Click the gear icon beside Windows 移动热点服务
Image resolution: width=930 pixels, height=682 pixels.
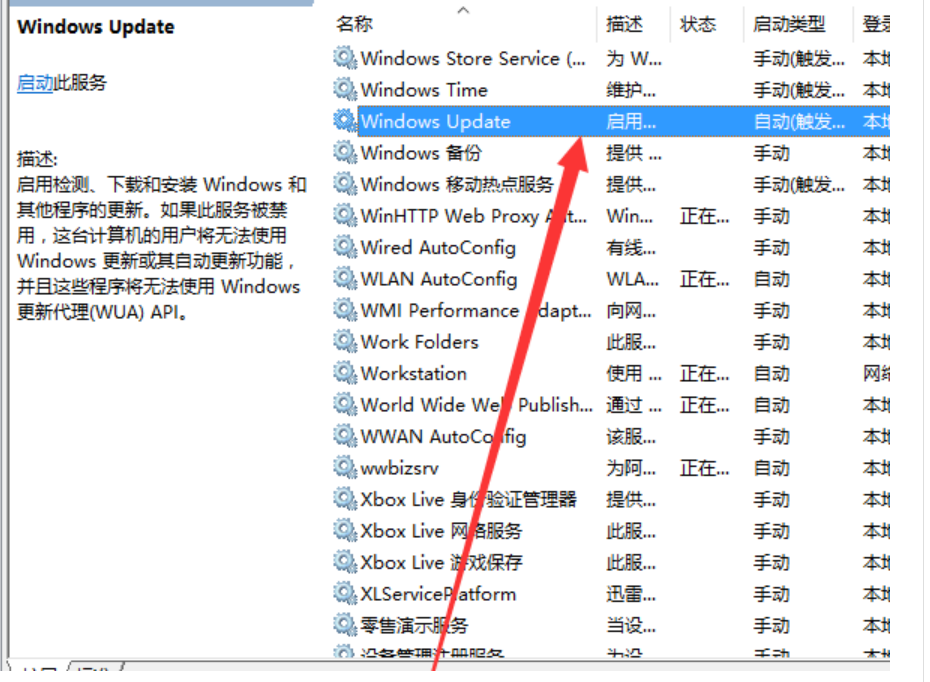coord(345,183)
